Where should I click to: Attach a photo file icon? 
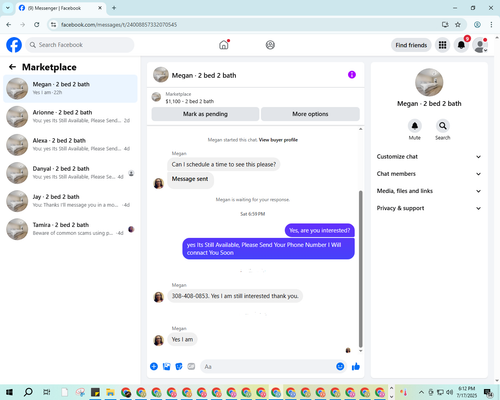tap(166, 367)
